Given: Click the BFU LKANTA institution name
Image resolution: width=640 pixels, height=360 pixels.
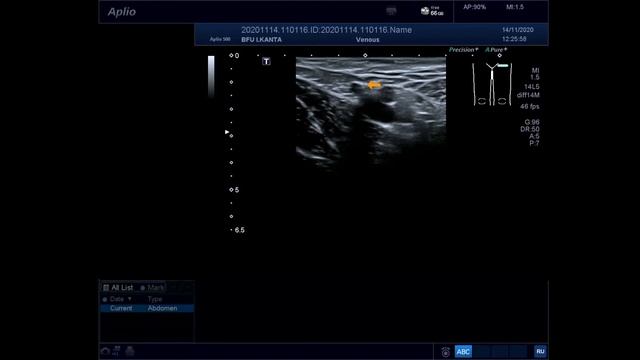Looking at the screenshot, I should coord(261,40).
